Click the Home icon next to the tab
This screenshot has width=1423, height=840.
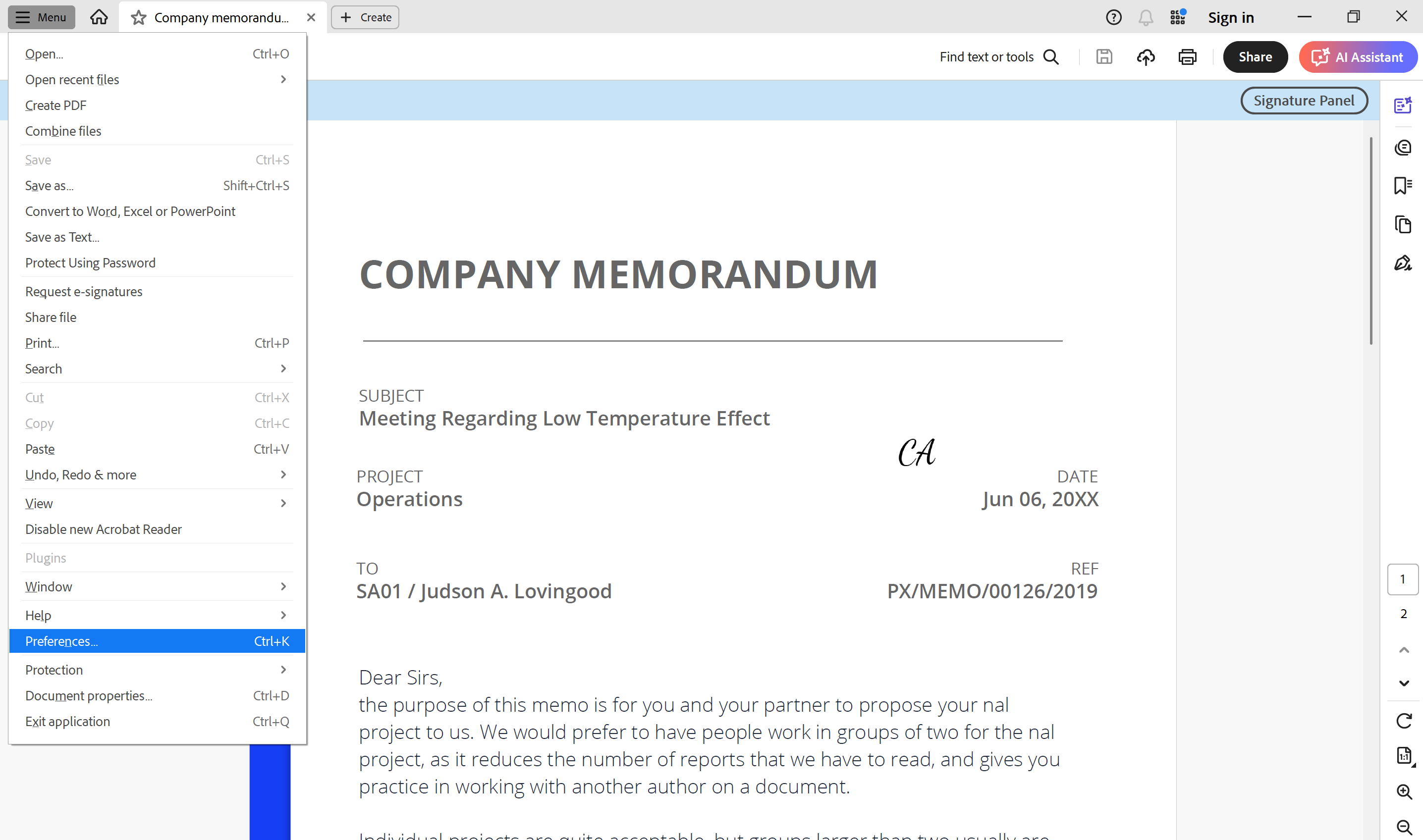click(x=99, y=17)
